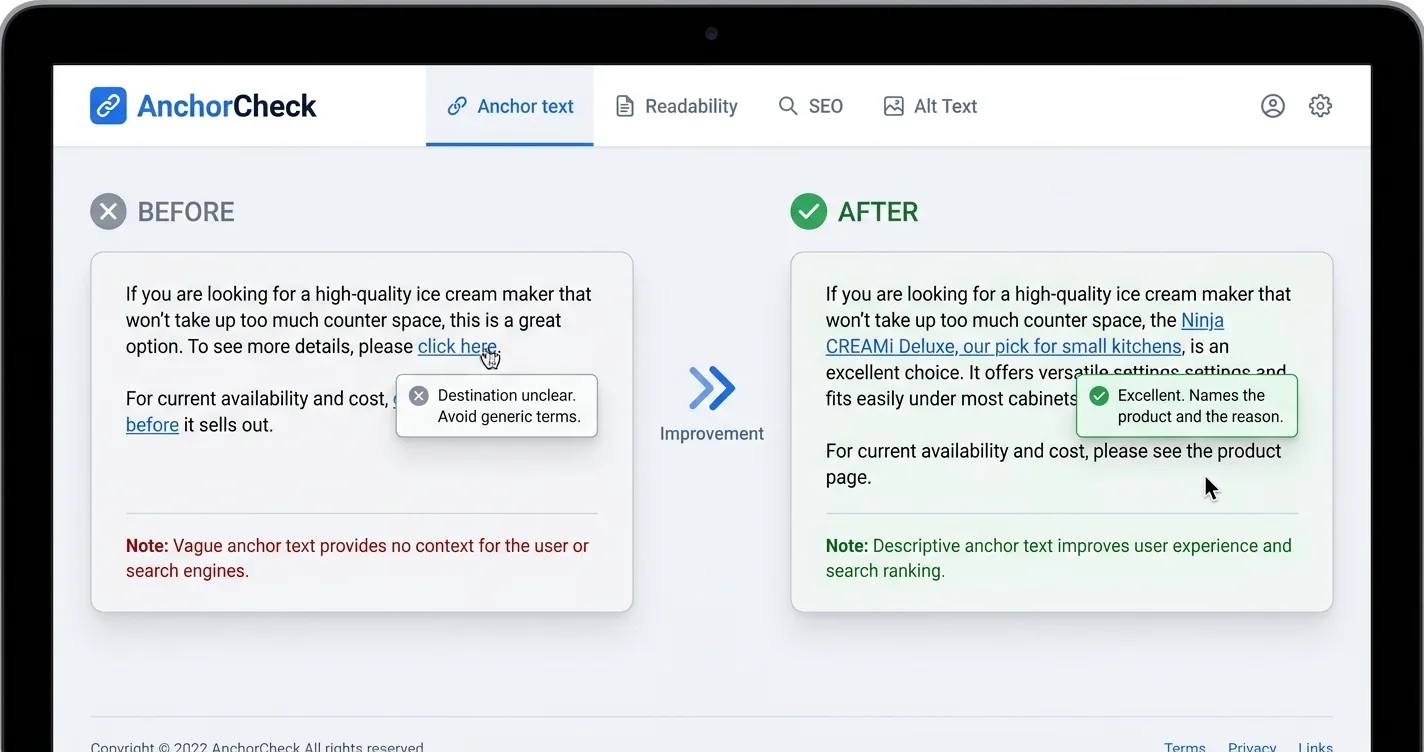Click the 'Destination unclear' tooltip text

tap(509, 406)
